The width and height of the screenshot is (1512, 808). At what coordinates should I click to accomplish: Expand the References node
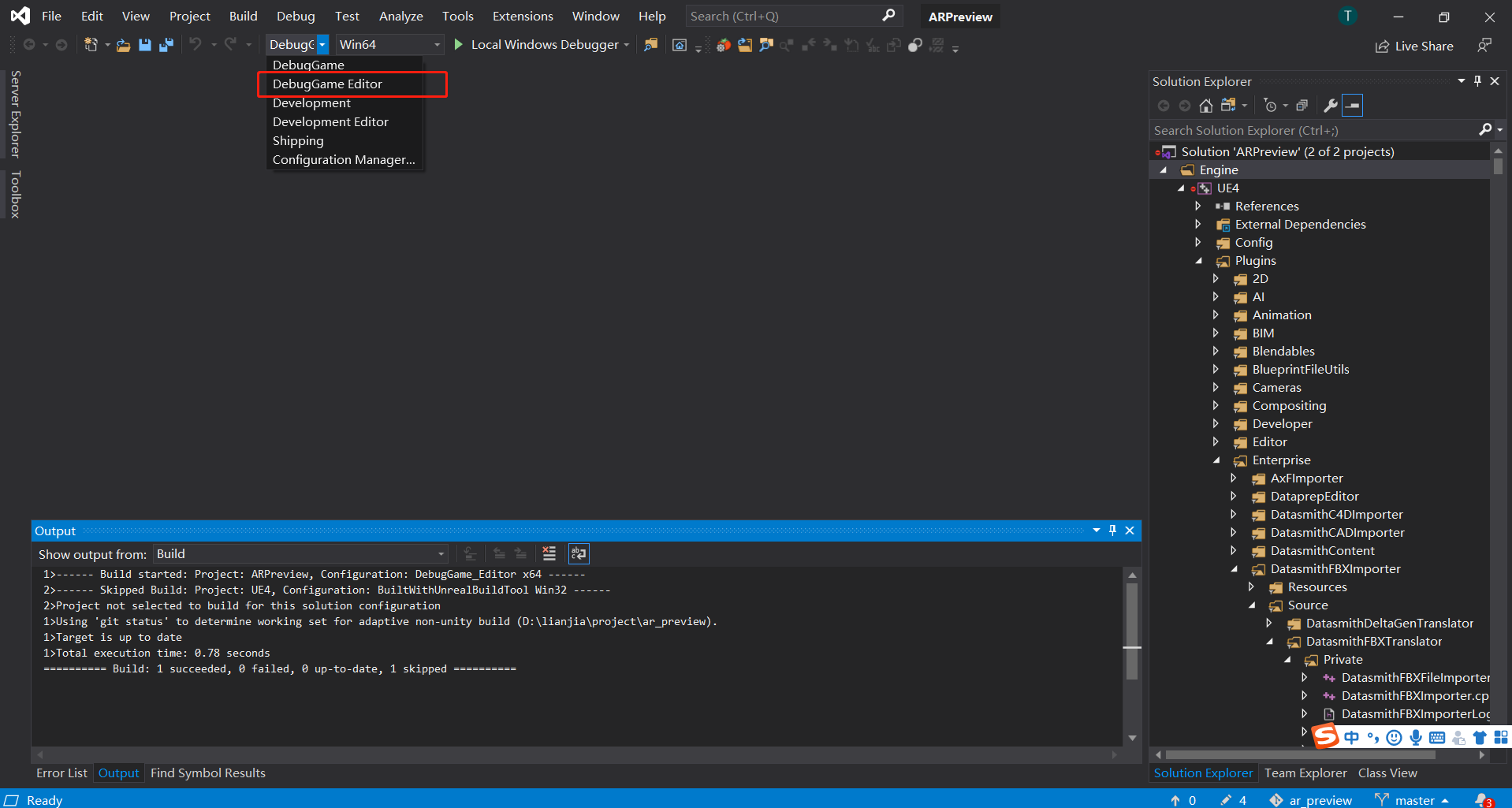pyautogui.click(x=1198, y=206)
